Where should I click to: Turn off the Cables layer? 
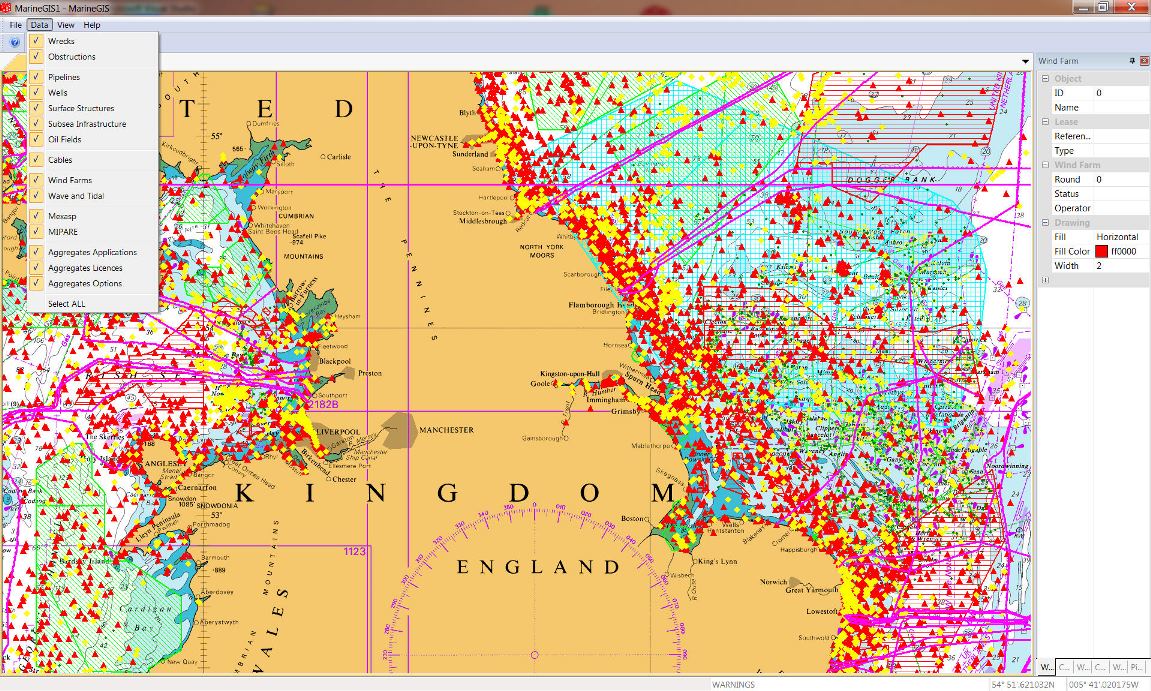(36, 160)
